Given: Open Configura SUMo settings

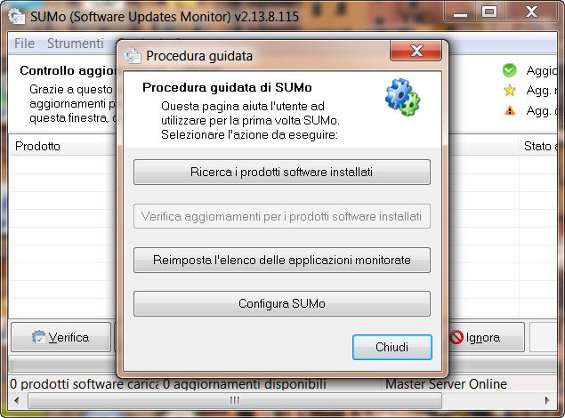Looking at the screenshot, I should pyautogui.click(x=282, y=304).
